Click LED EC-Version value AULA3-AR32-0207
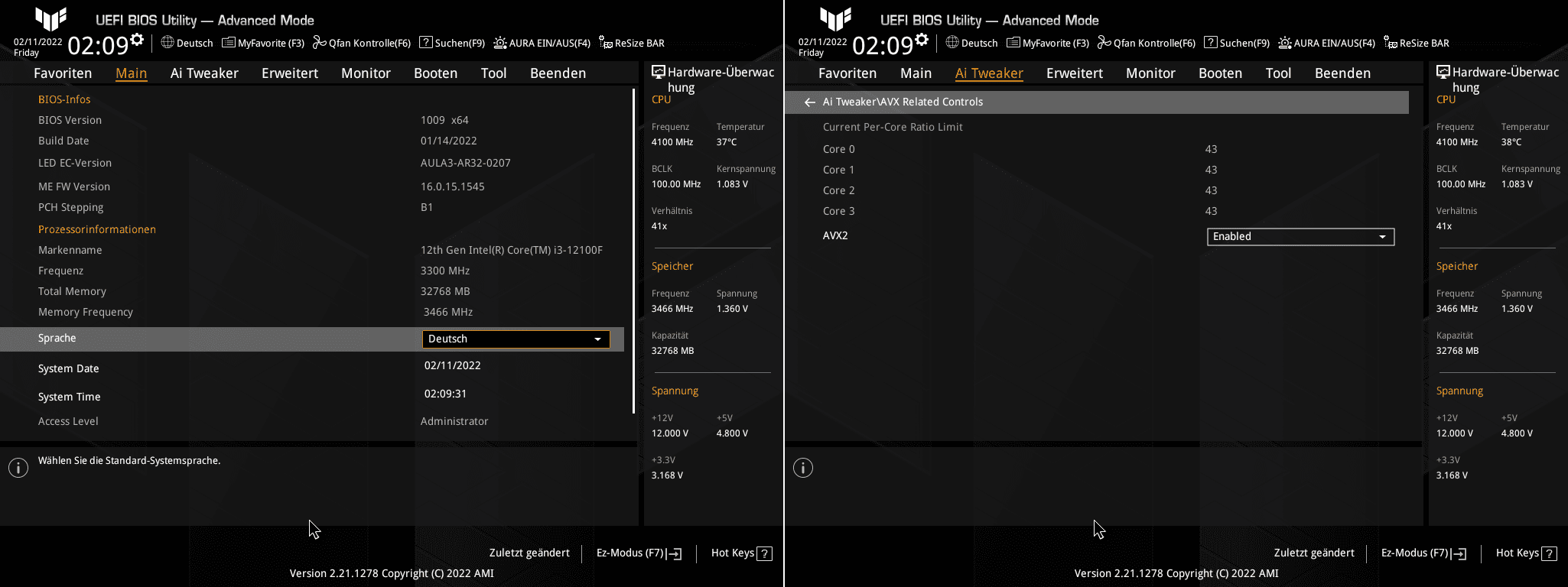This screenshot has width=1568, height=587. tap(466, 164)
